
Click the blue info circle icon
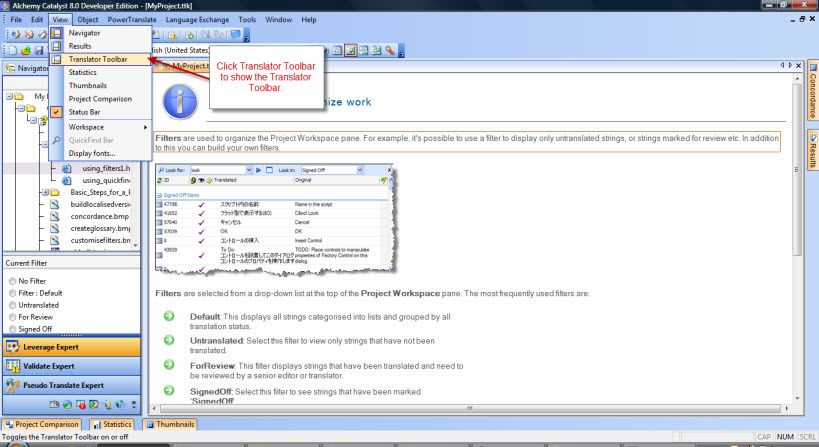[180, 102]
